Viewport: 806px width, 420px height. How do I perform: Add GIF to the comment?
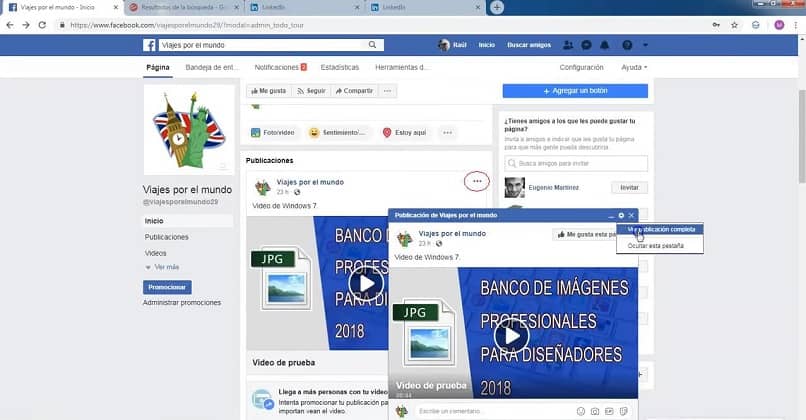[609, 411]
